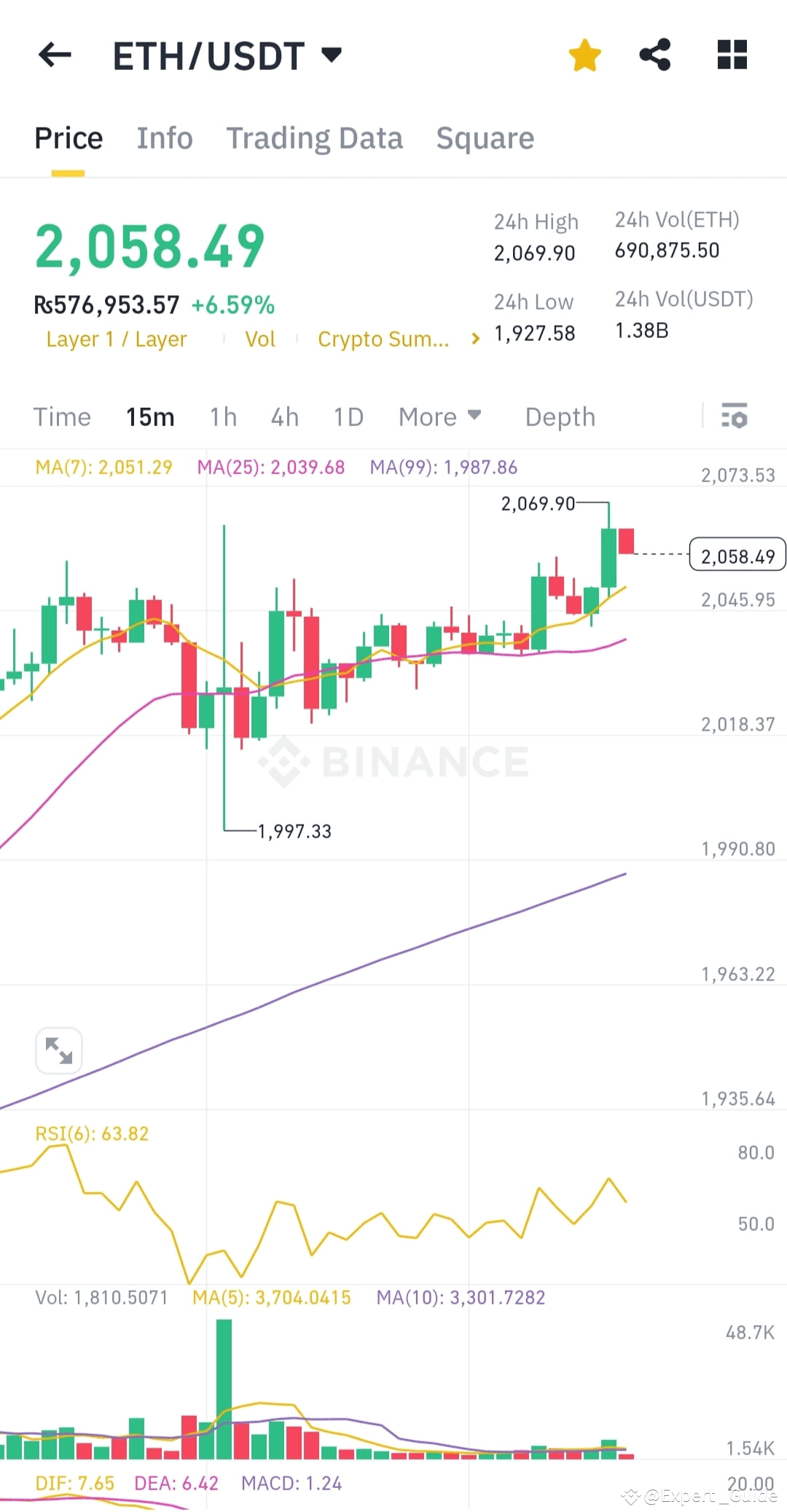Open the Square tab
Viewport: 787px width, 1512px height.
tap(485, 138)
